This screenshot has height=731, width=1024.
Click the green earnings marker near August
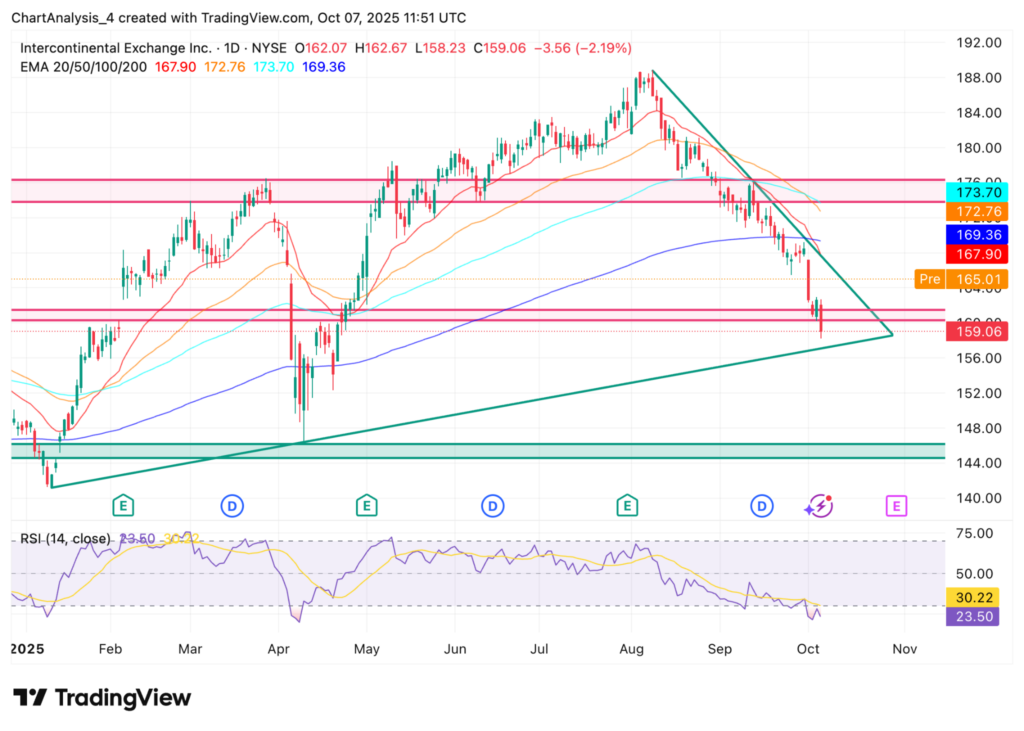[628, 506]
